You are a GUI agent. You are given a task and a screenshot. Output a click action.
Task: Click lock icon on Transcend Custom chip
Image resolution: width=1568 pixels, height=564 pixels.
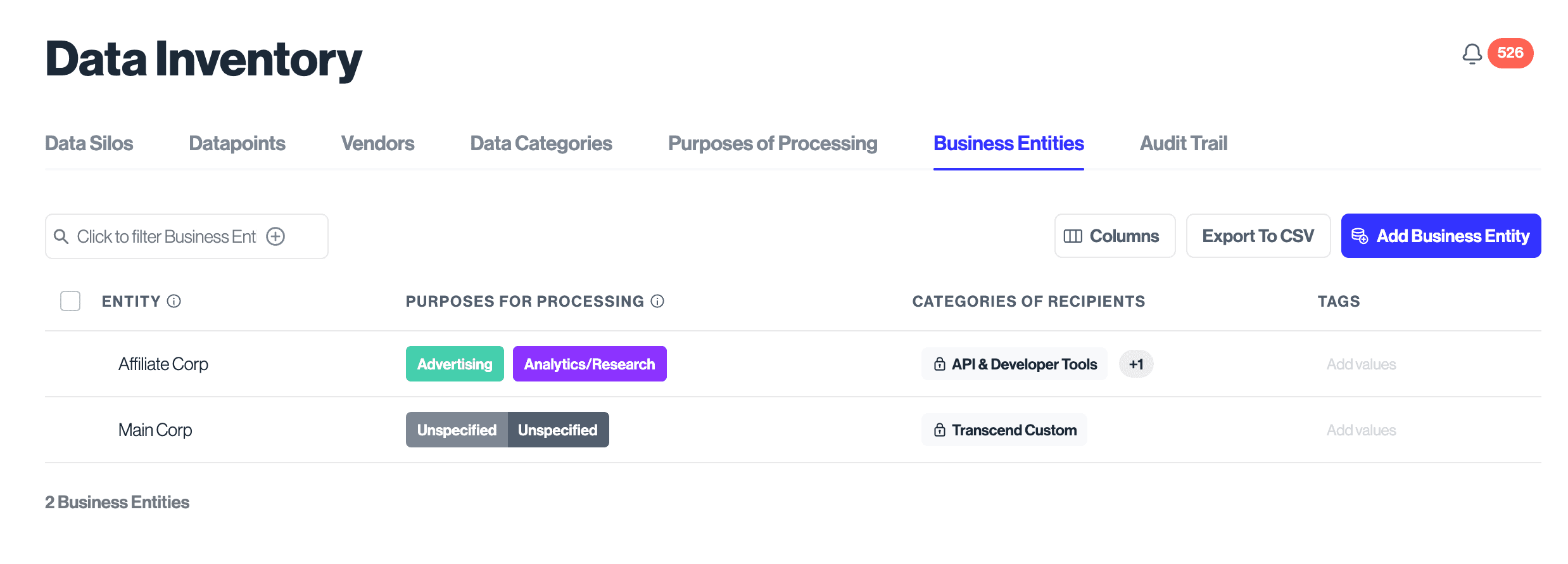click(940, 430)
